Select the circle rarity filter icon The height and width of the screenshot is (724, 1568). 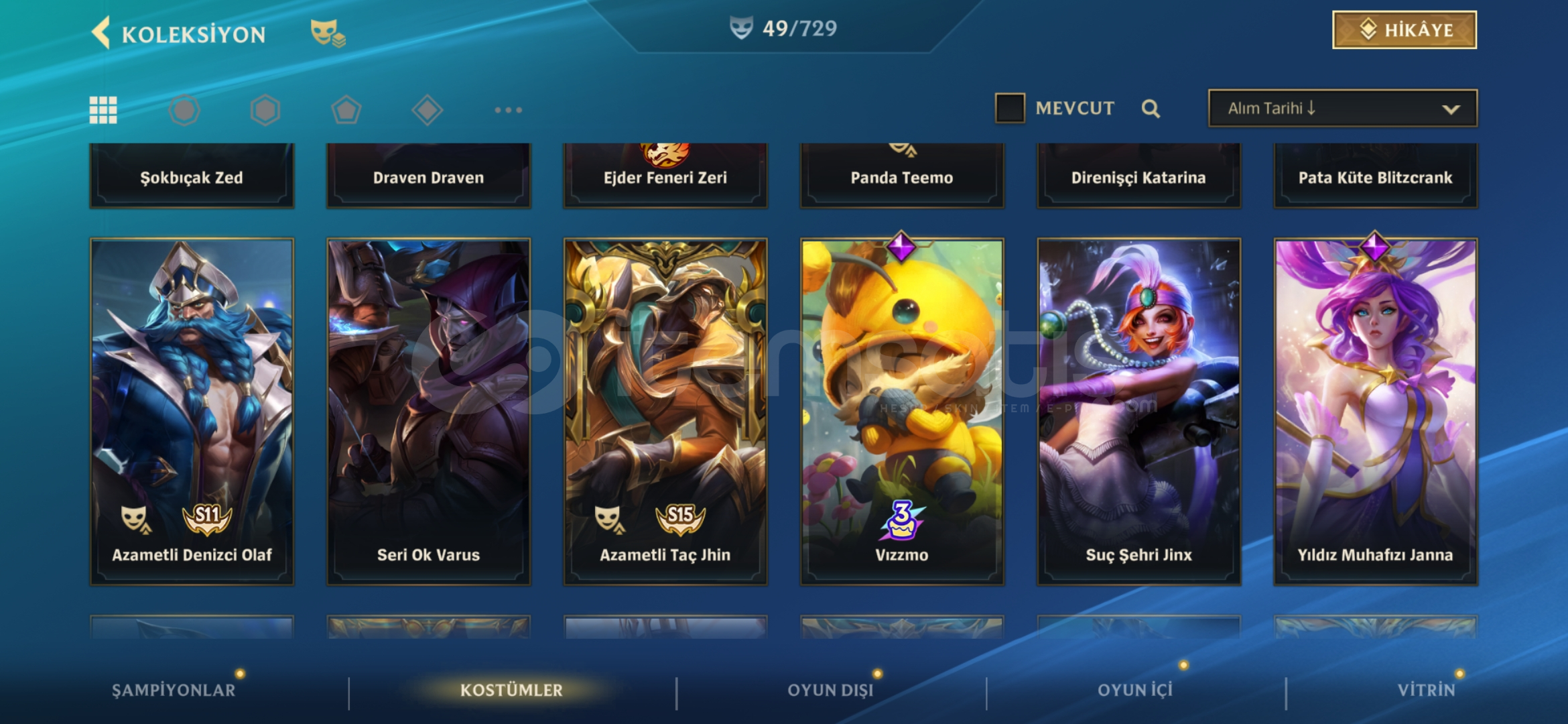[184, 110]
